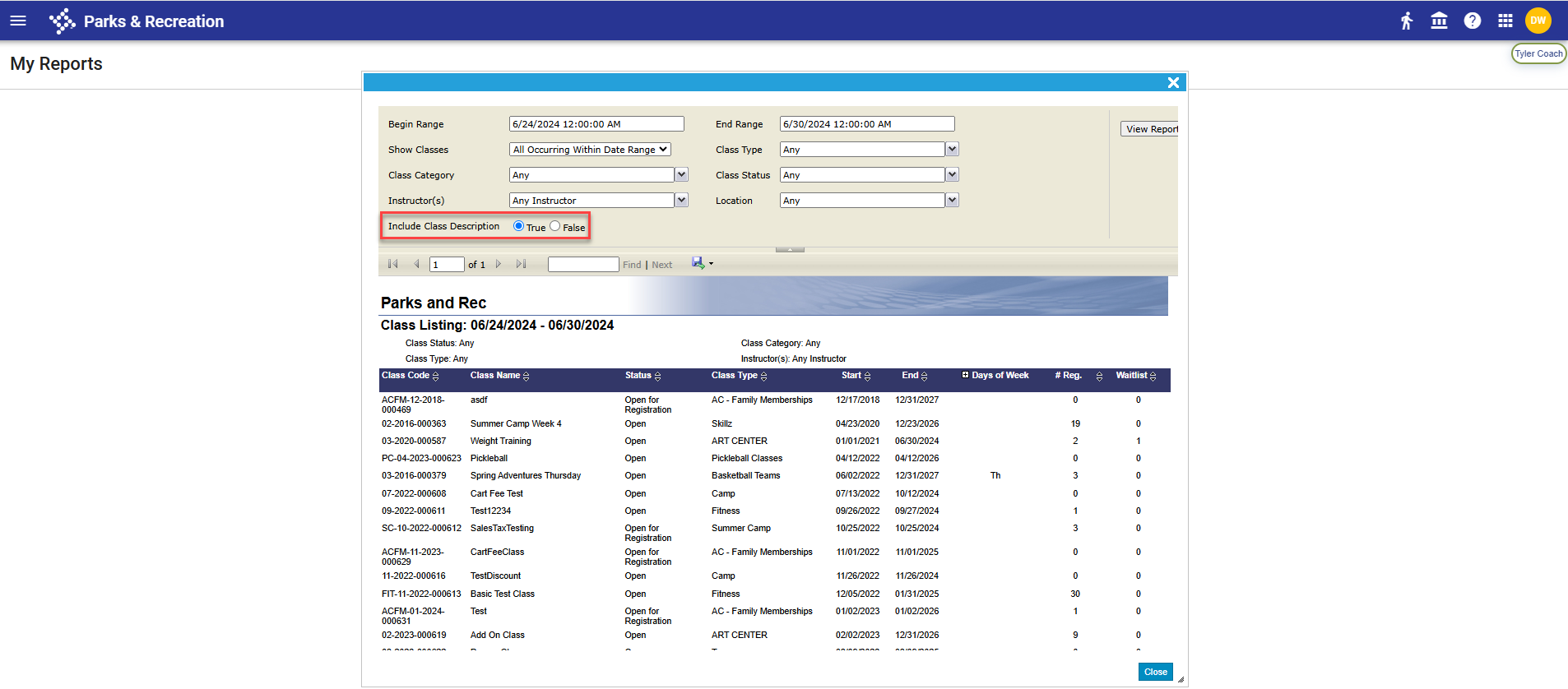Expand the Days of Week column toggle
This screenshot has width=1568, height=689.
[x=965, y=375]
